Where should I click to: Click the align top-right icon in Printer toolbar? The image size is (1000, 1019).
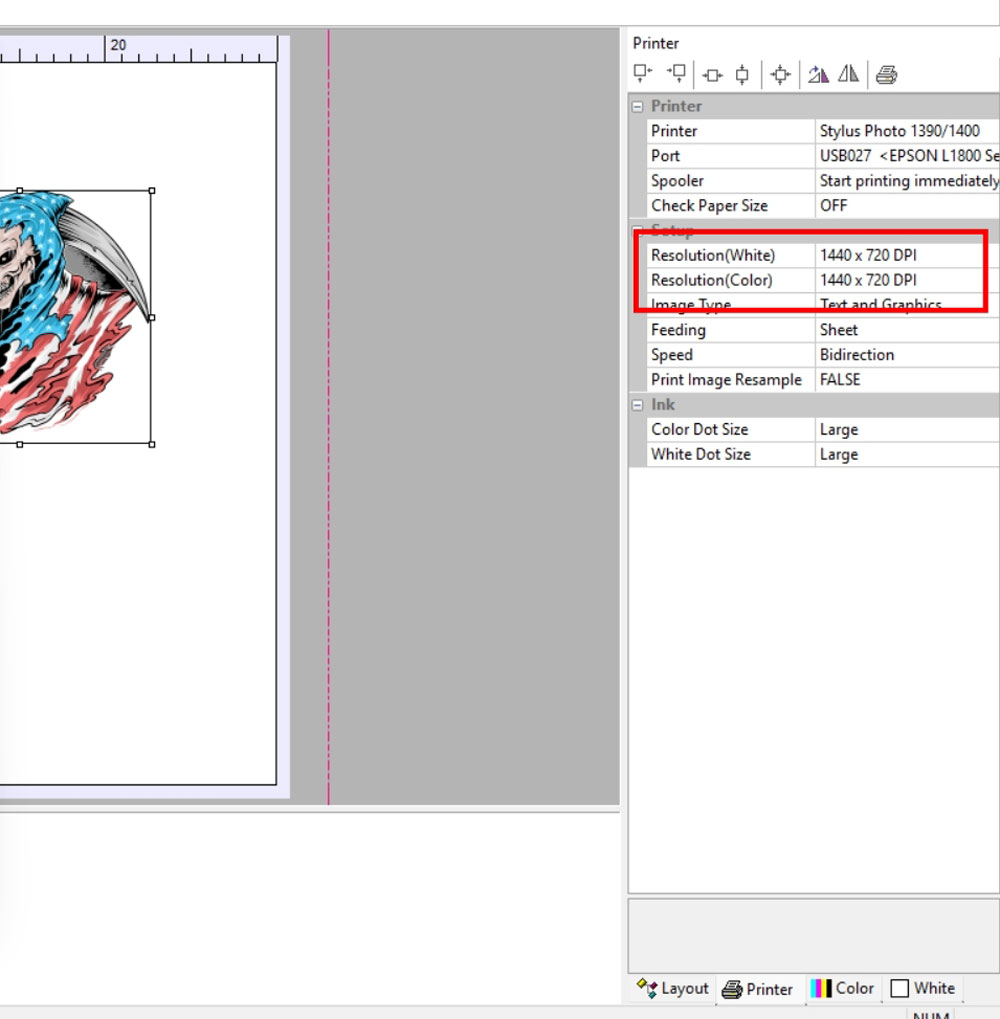click(x=676, y=74)
